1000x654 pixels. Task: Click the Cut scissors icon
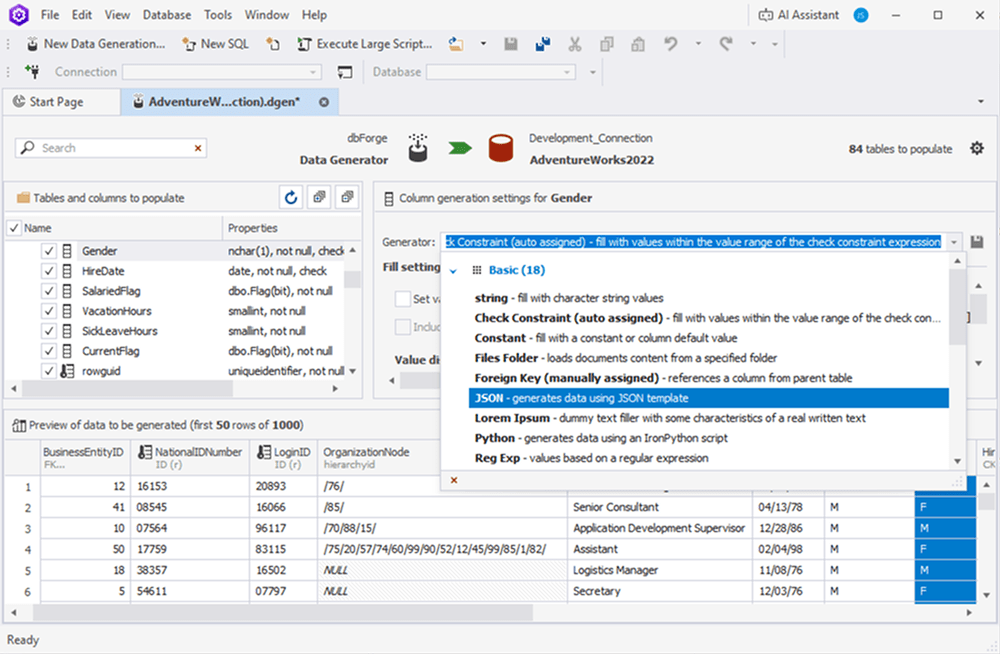point(575,44)
